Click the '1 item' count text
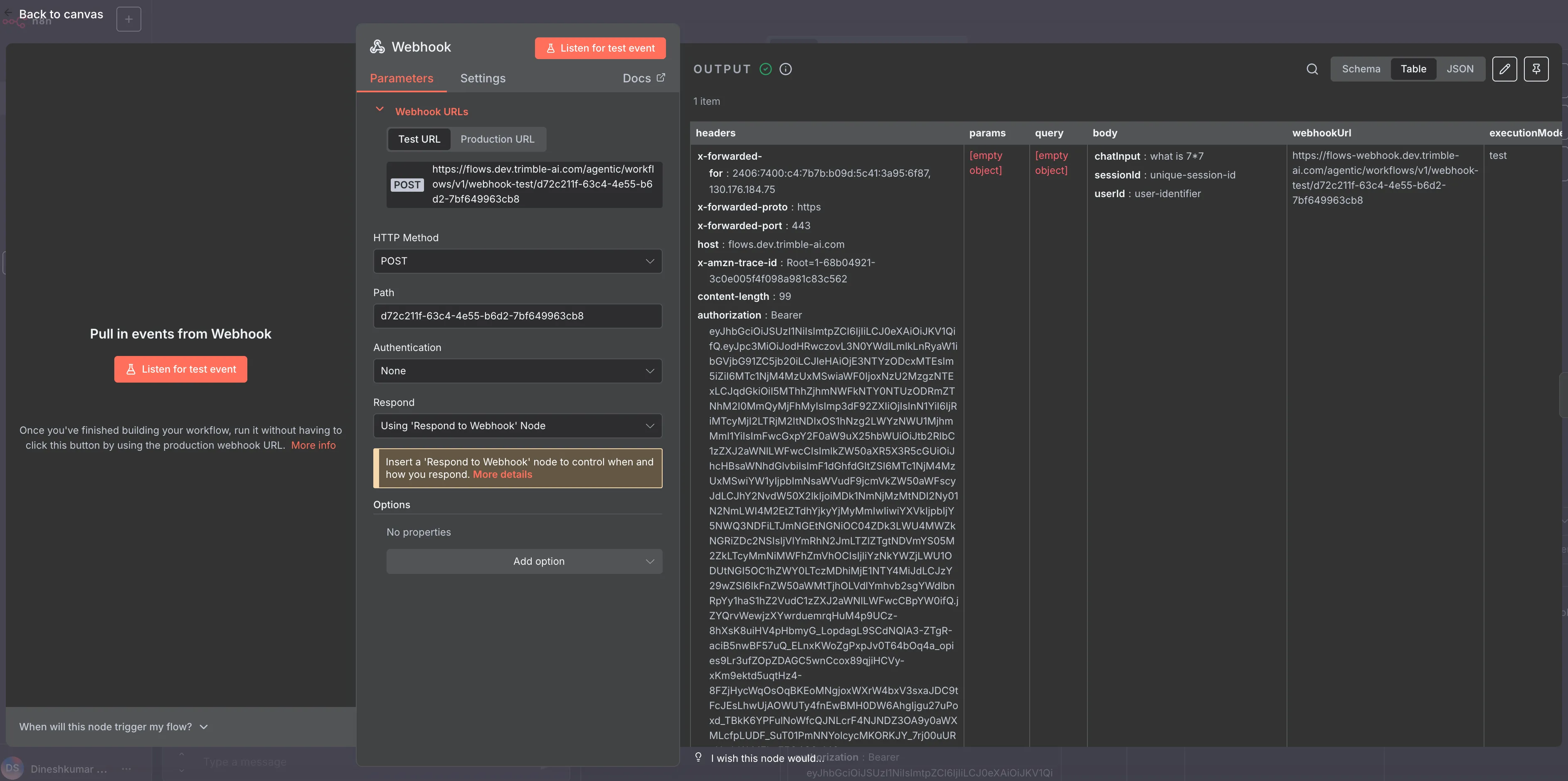Screen dimensions: 1568x781 click(x=706, y=101)
